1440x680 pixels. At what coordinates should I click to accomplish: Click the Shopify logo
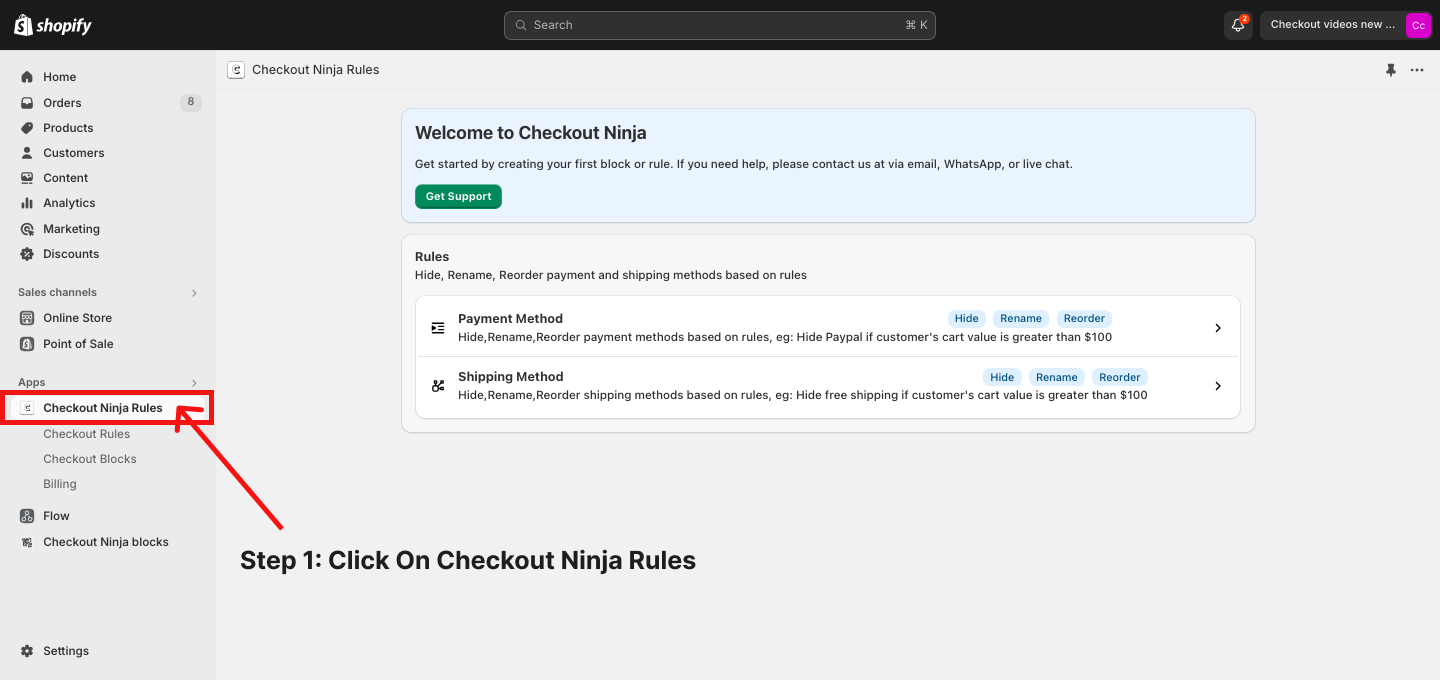tap(53, 25)
